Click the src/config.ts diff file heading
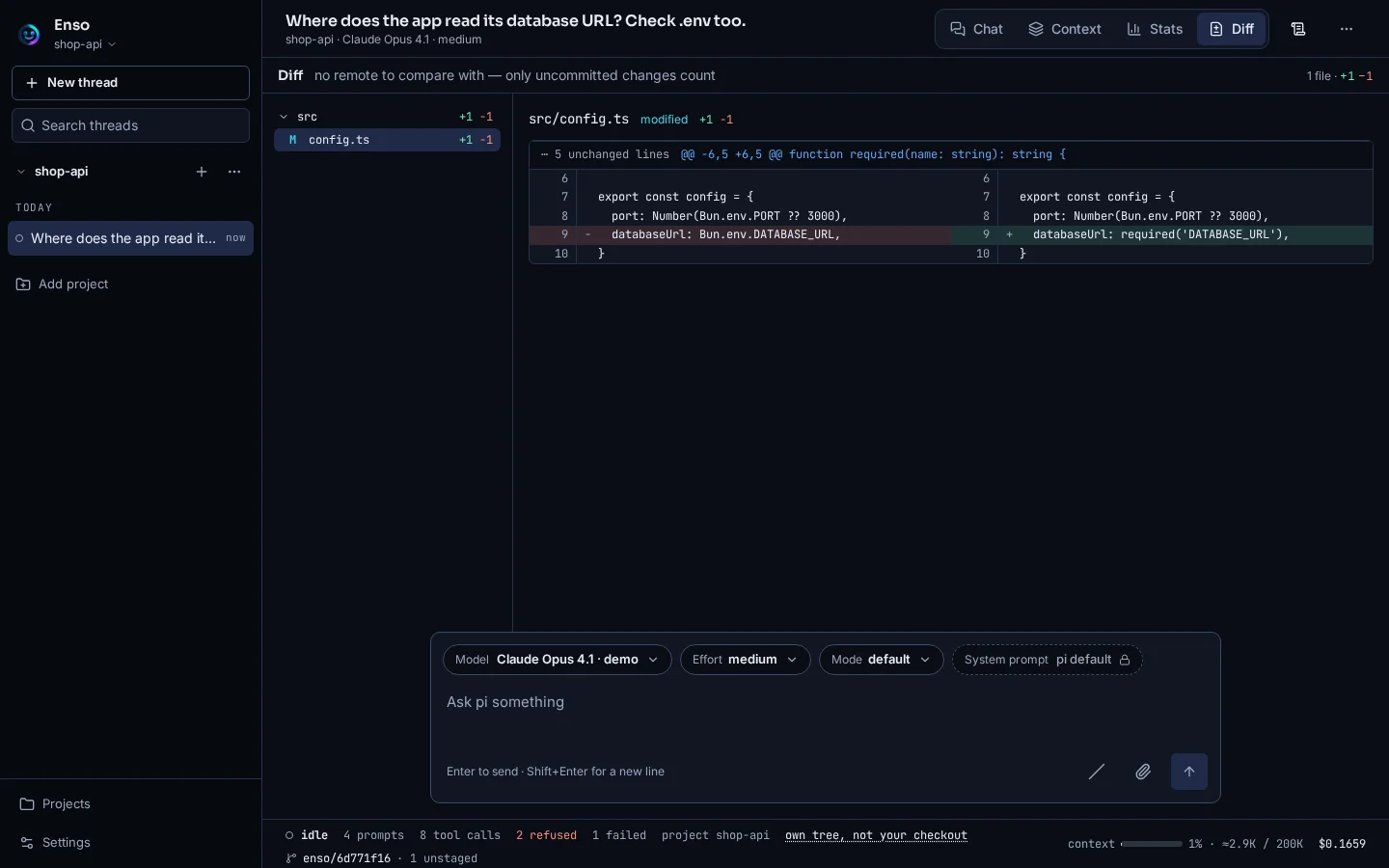 [579, 120]
